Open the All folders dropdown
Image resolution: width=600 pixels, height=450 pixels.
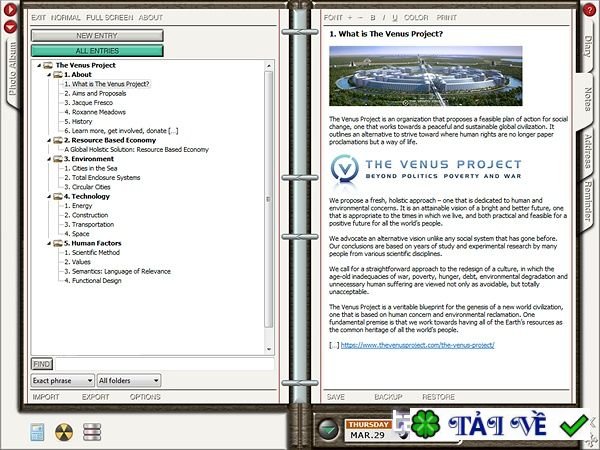pos(129,380)
